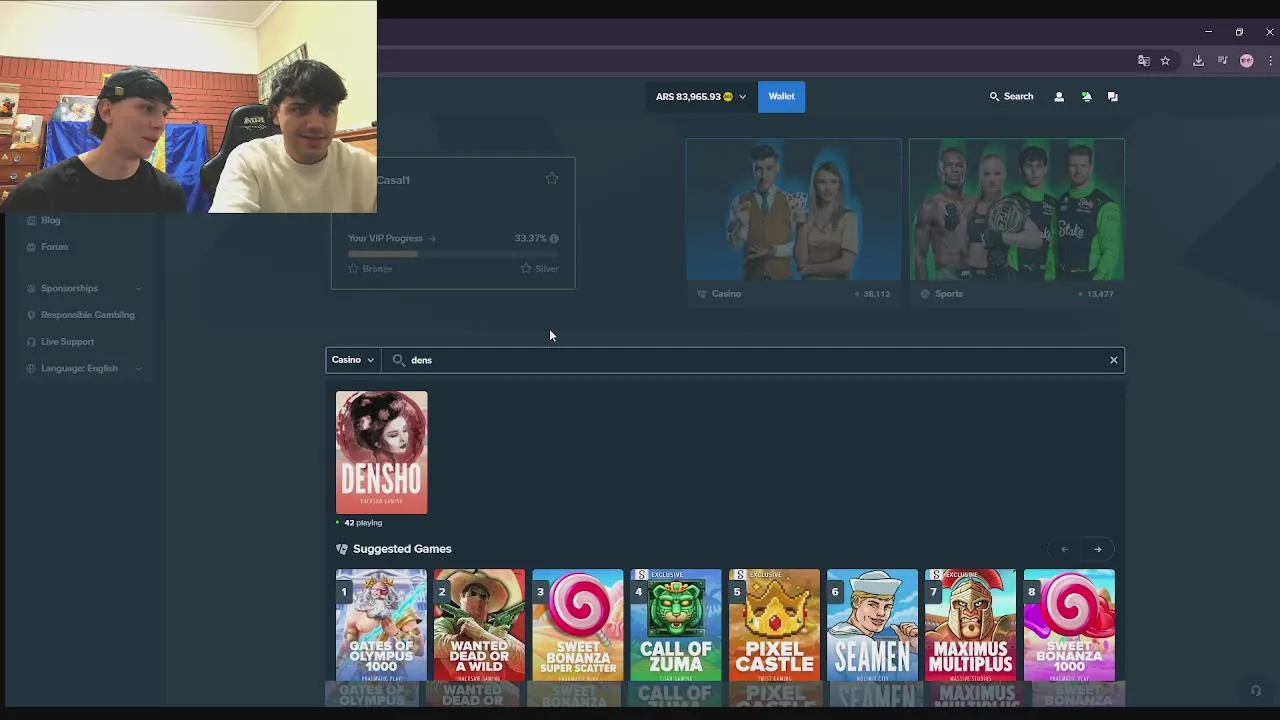Click the '42 playing' label under Densho
Viewport: 1280px width, 720px height.
(363, 523)
